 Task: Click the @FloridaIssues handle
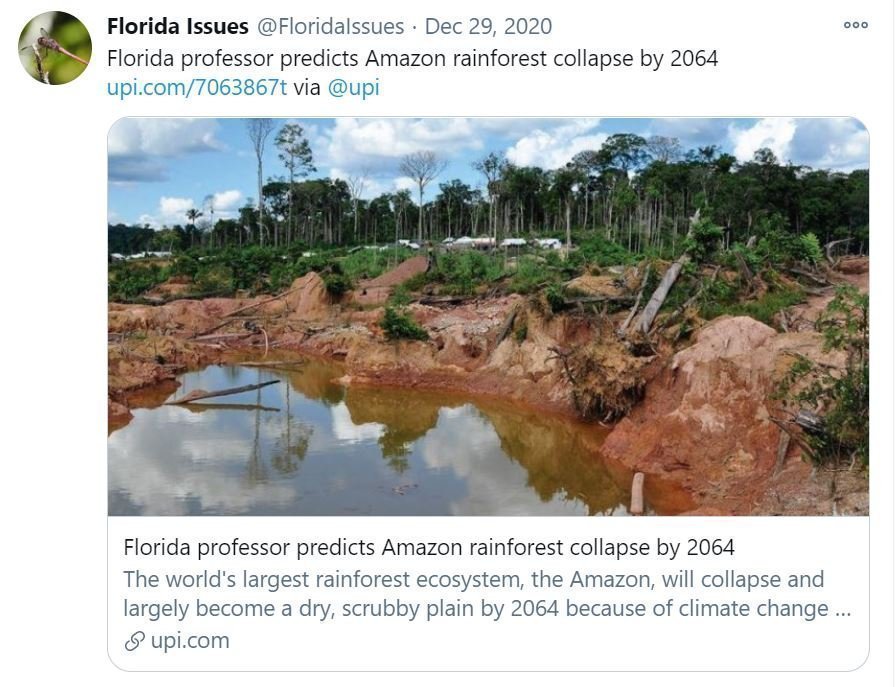tap(330, 26)
